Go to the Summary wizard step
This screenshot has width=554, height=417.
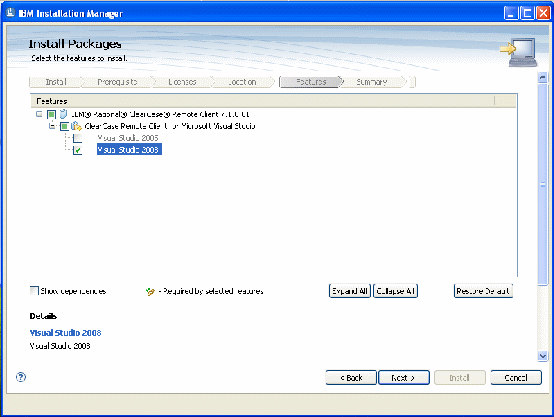coord(372,82)
